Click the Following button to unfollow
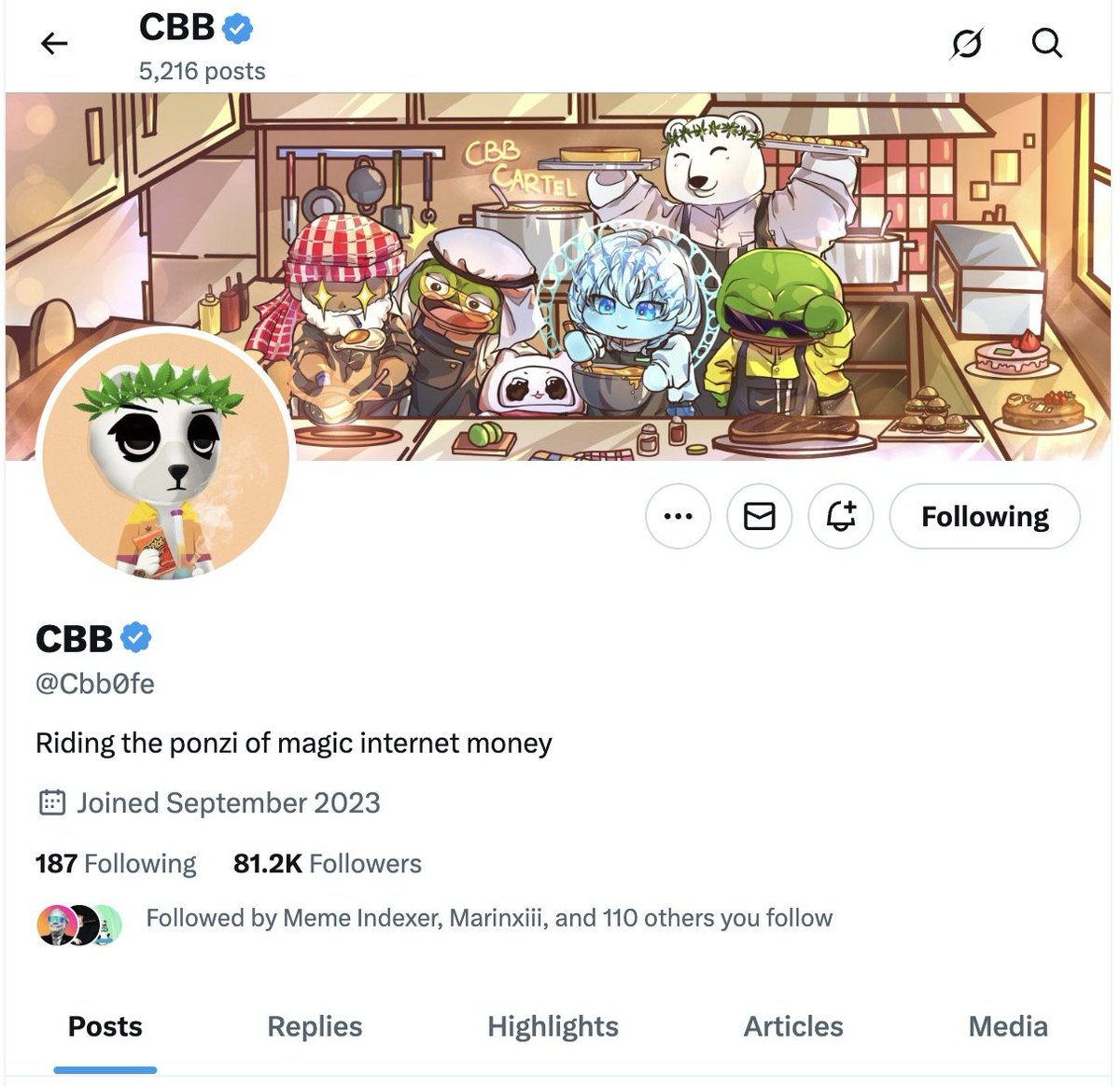The width and height of the screenshot is (1120, 1086). (x=985, y=516)
